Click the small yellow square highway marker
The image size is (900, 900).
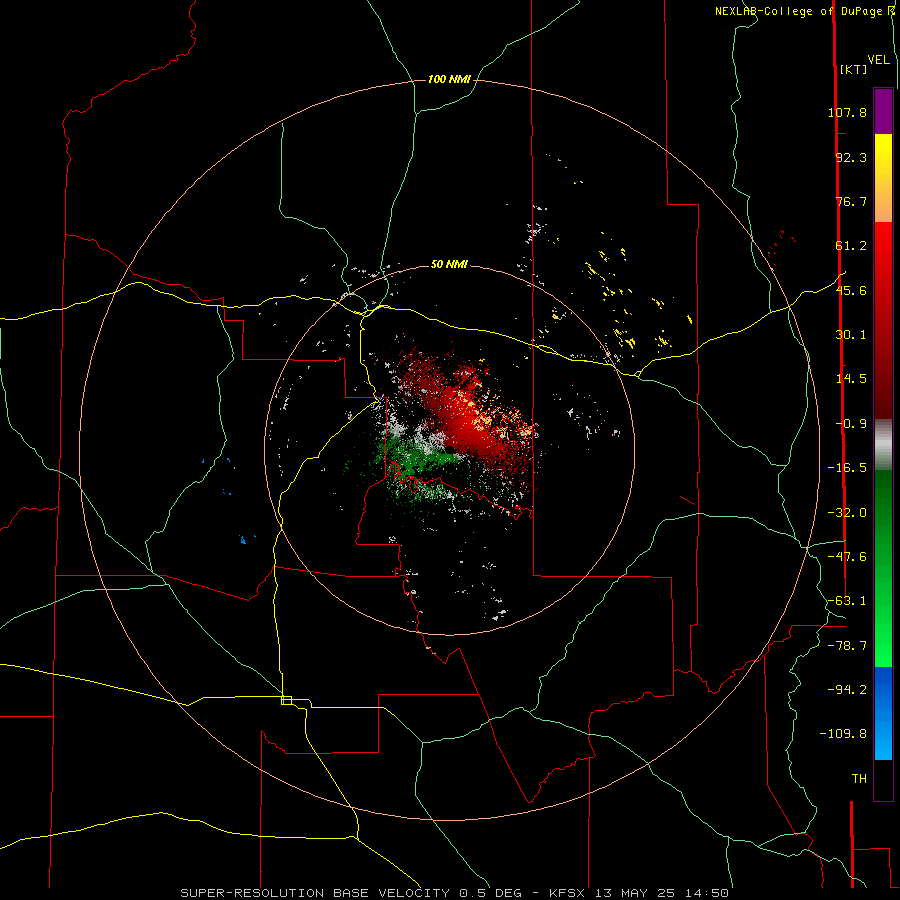[x=286, y=700]
